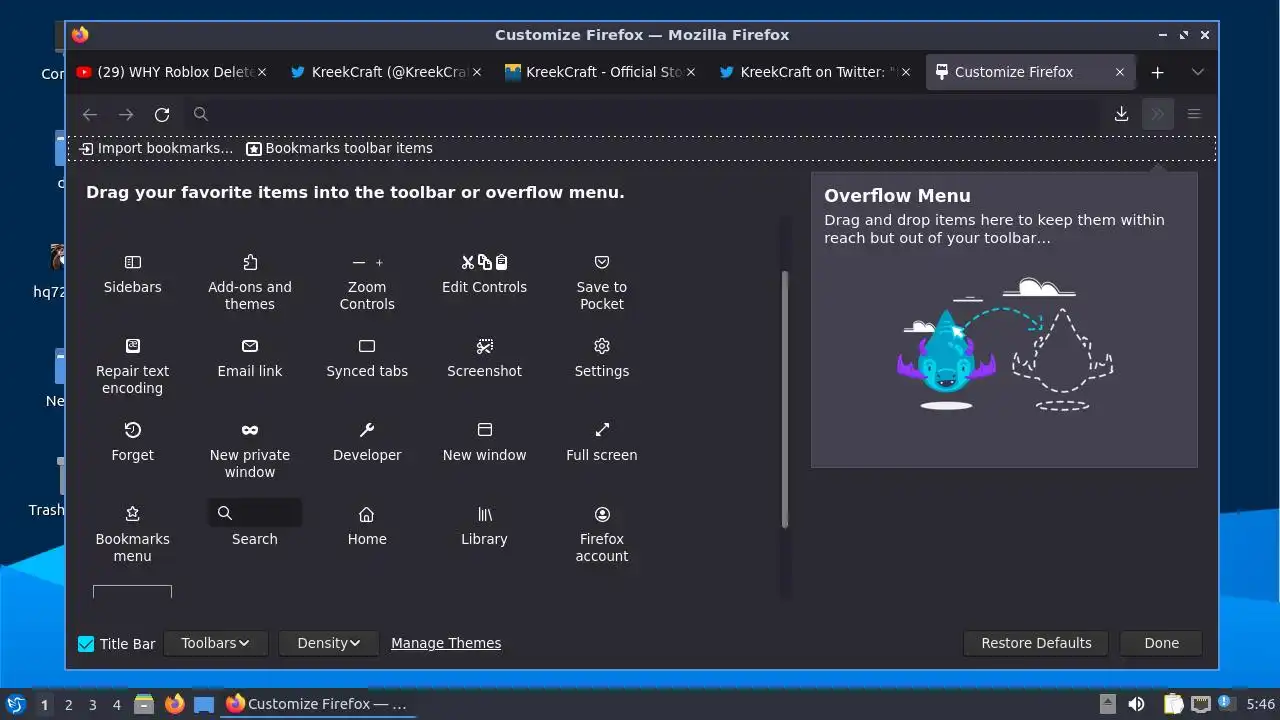Screen dimensions: 1280x720
Task: Click the overflow menu chevron button
Action: point(1158,114)
